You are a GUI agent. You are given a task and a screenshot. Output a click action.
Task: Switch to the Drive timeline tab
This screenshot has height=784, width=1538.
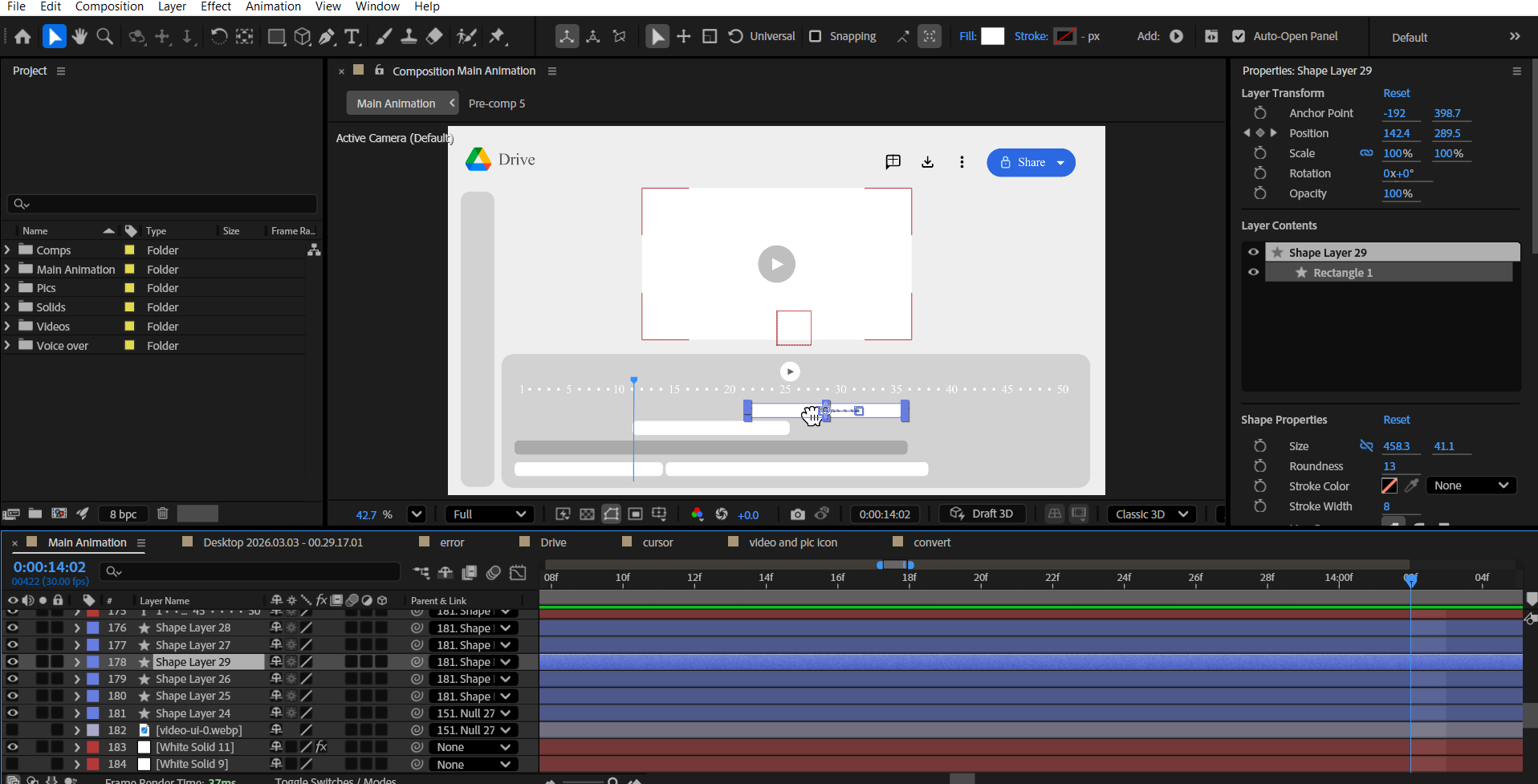(553, 542)
